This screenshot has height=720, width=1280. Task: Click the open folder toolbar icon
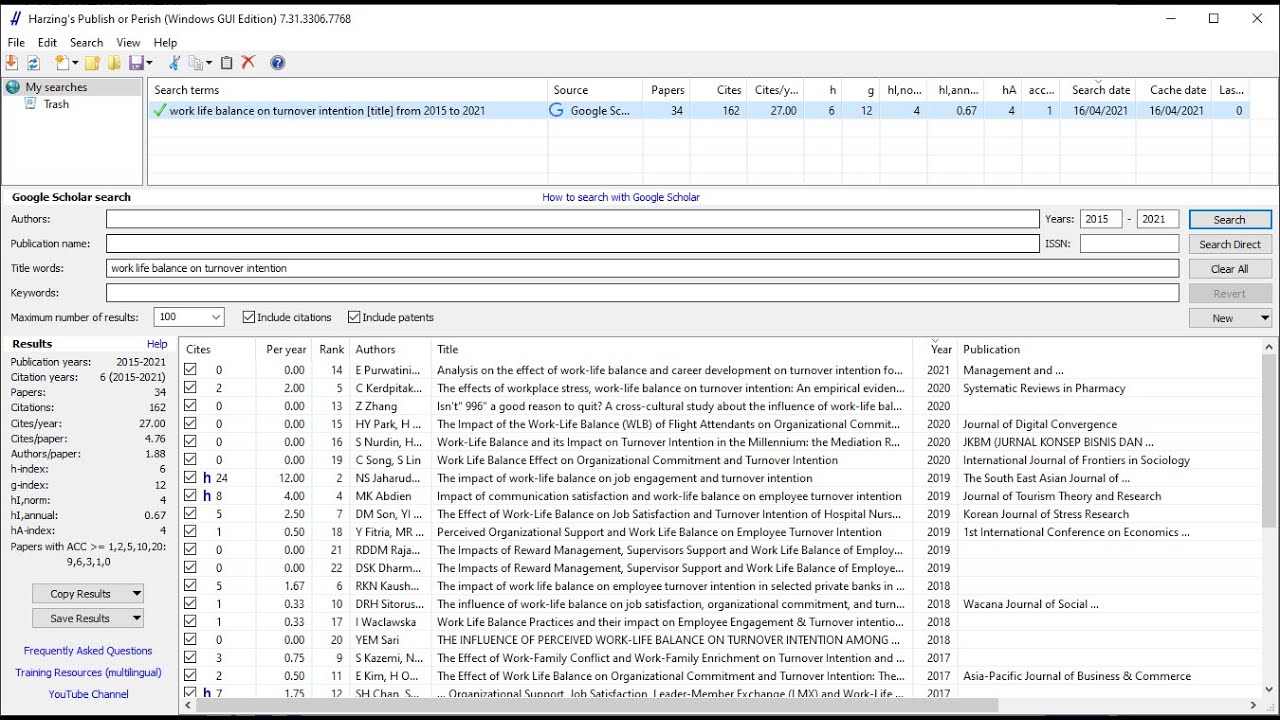click(x=114, y=63)
